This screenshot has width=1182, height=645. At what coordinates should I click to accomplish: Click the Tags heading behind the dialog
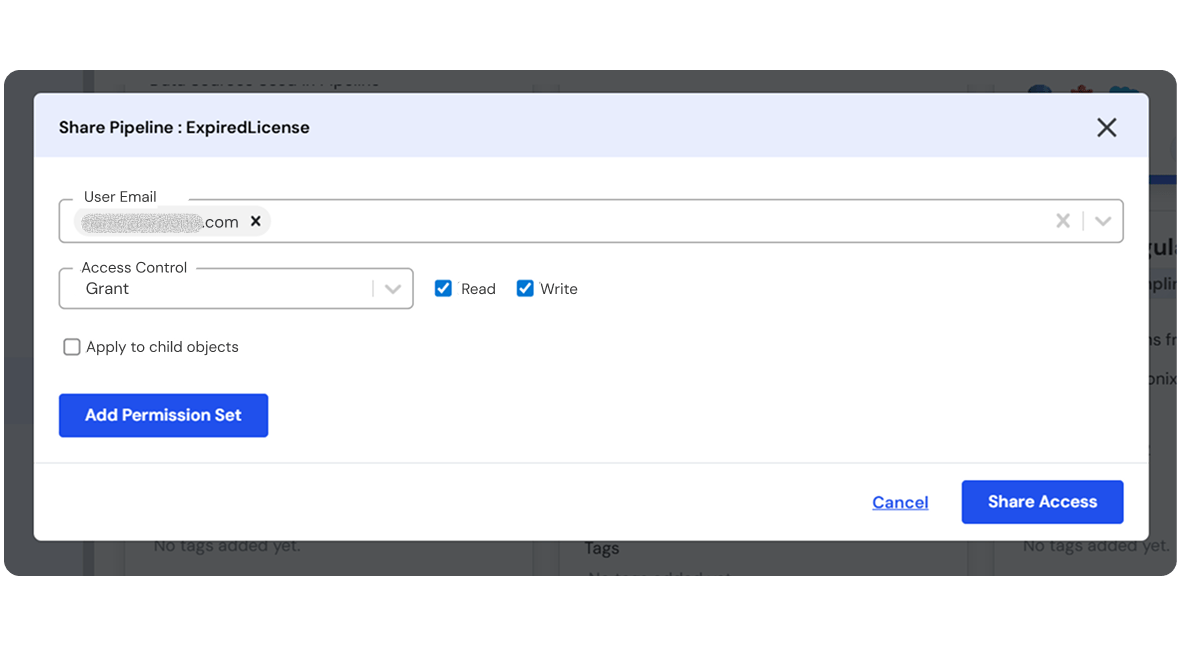pyautogui.click(x=602, y=548)
